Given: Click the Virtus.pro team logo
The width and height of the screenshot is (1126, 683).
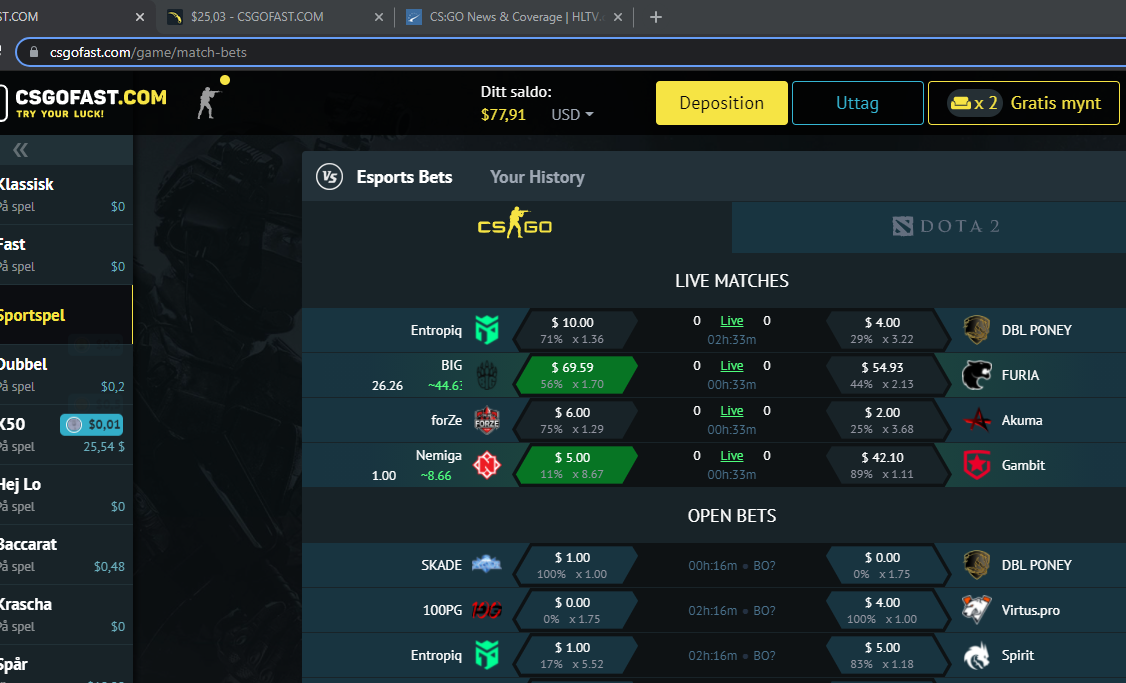Looking at the screenshot, I should click(x=977, y=610).
